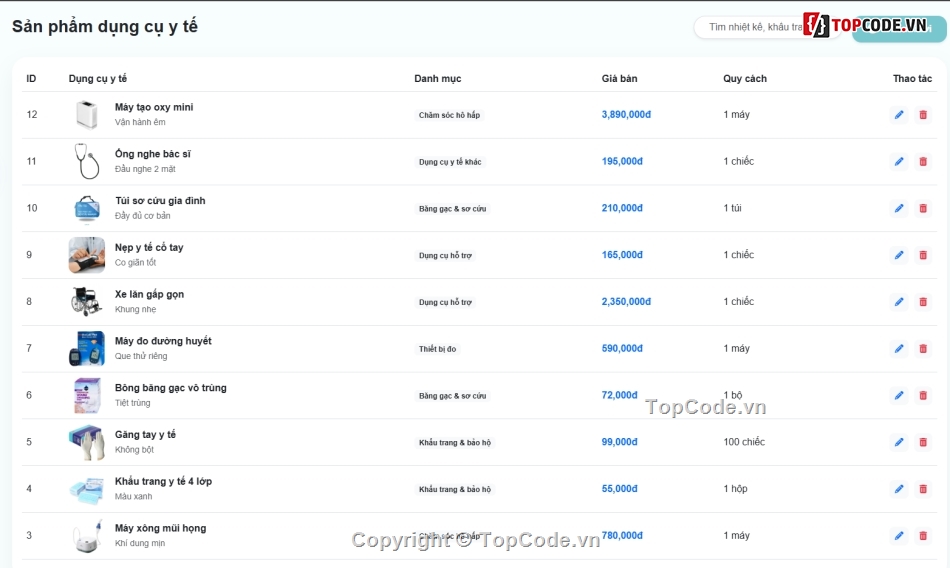The width and height of the screenshot is (950, 568).
Task: Click the Xe lăn gấp gọn product name
Action: (x=149, y=295)
